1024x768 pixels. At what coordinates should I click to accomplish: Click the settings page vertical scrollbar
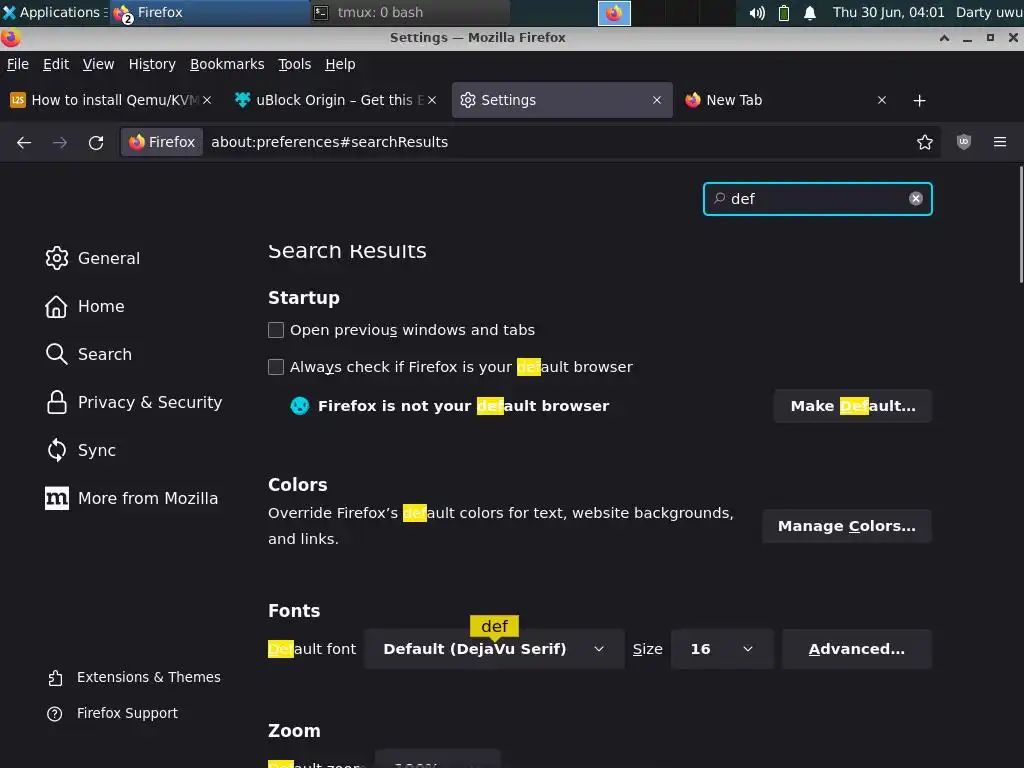[1021, 225]
